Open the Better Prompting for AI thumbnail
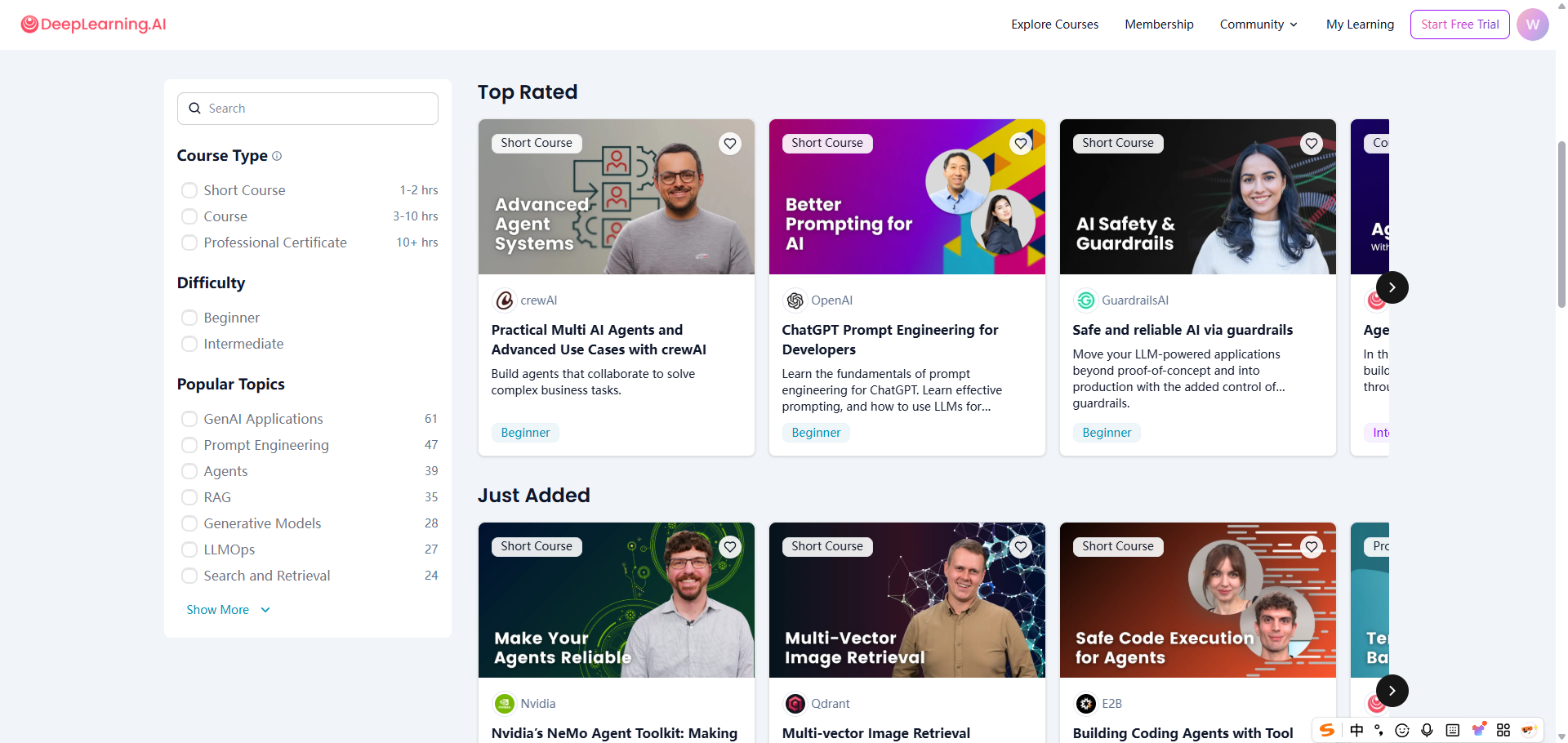This screenshot has width=1568, height=743. pos(907,197)
